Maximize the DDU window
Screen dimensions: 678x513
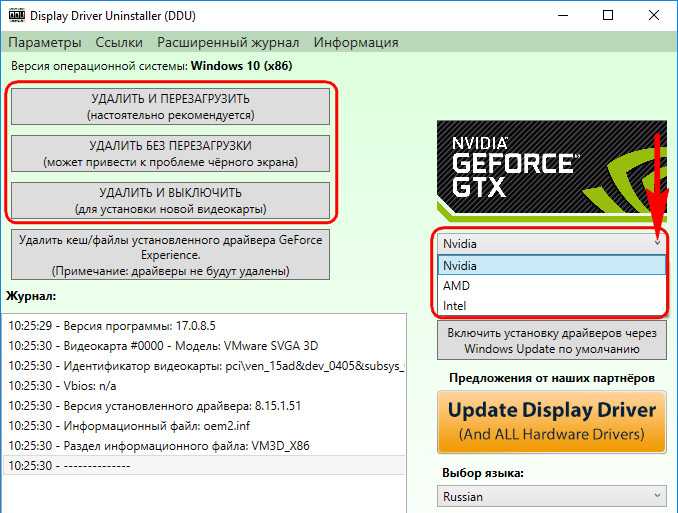coord(608,15)
